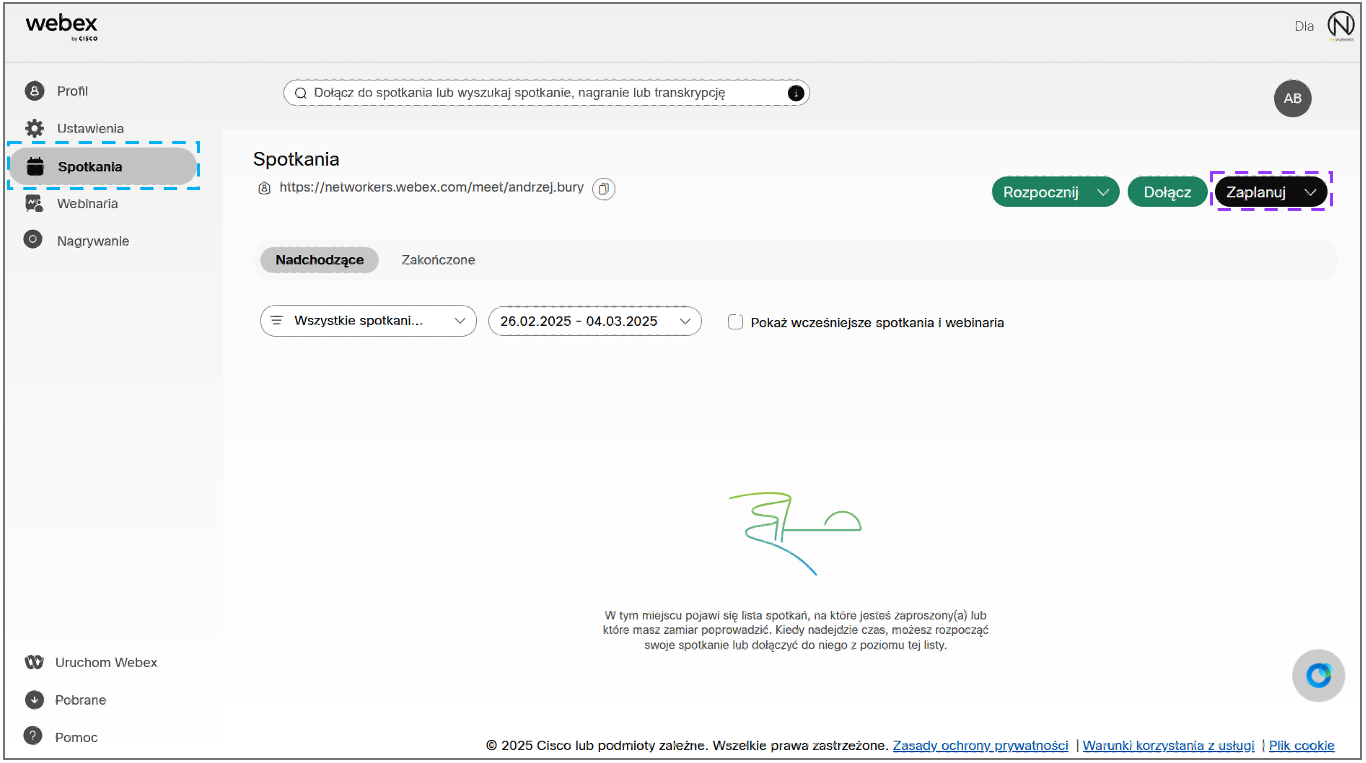Select Spotkania in the sidebar
The image size is (1366, 763).
tap(103, 167)
